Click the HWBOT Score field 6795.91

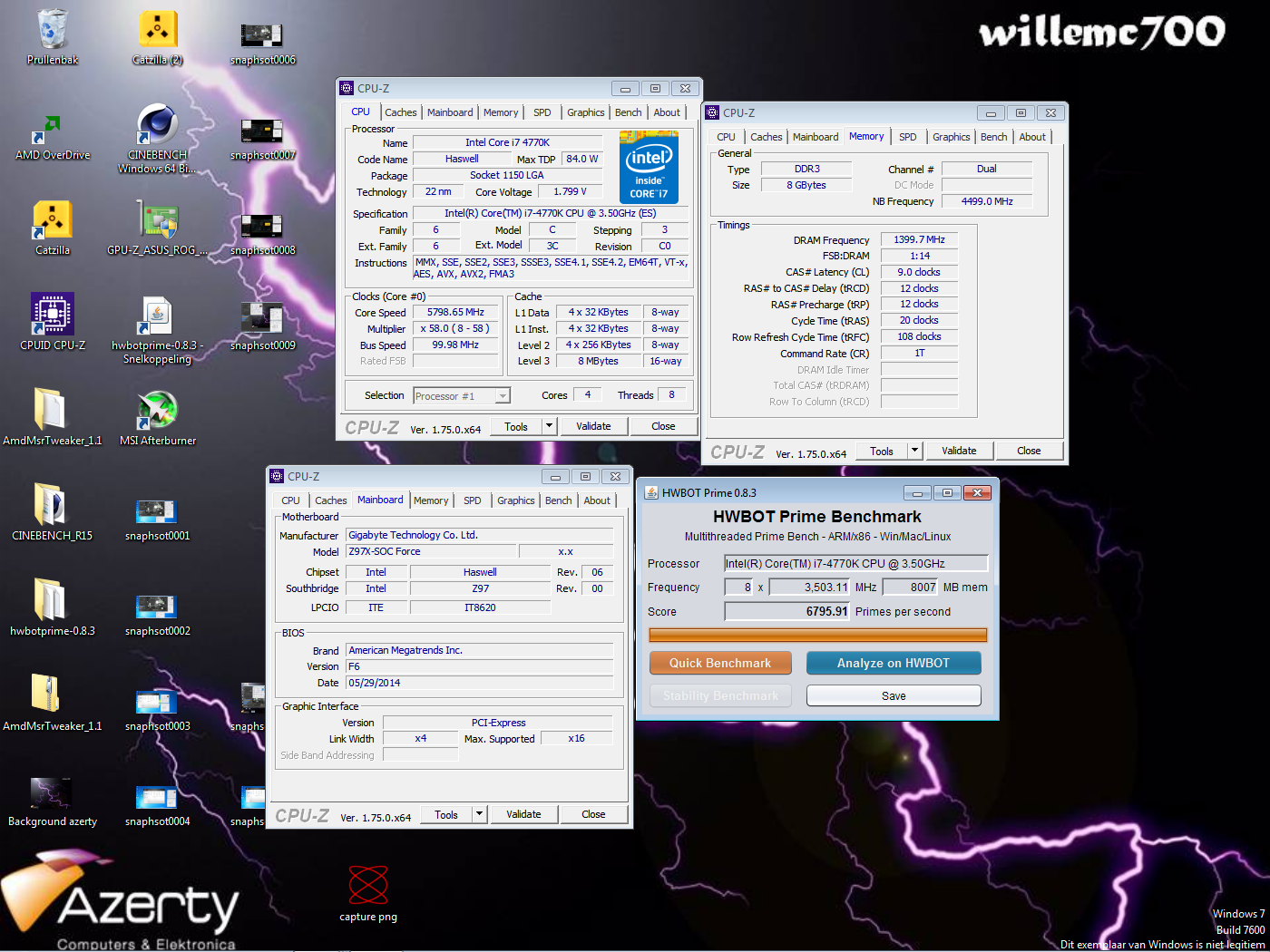pos(787,611)
